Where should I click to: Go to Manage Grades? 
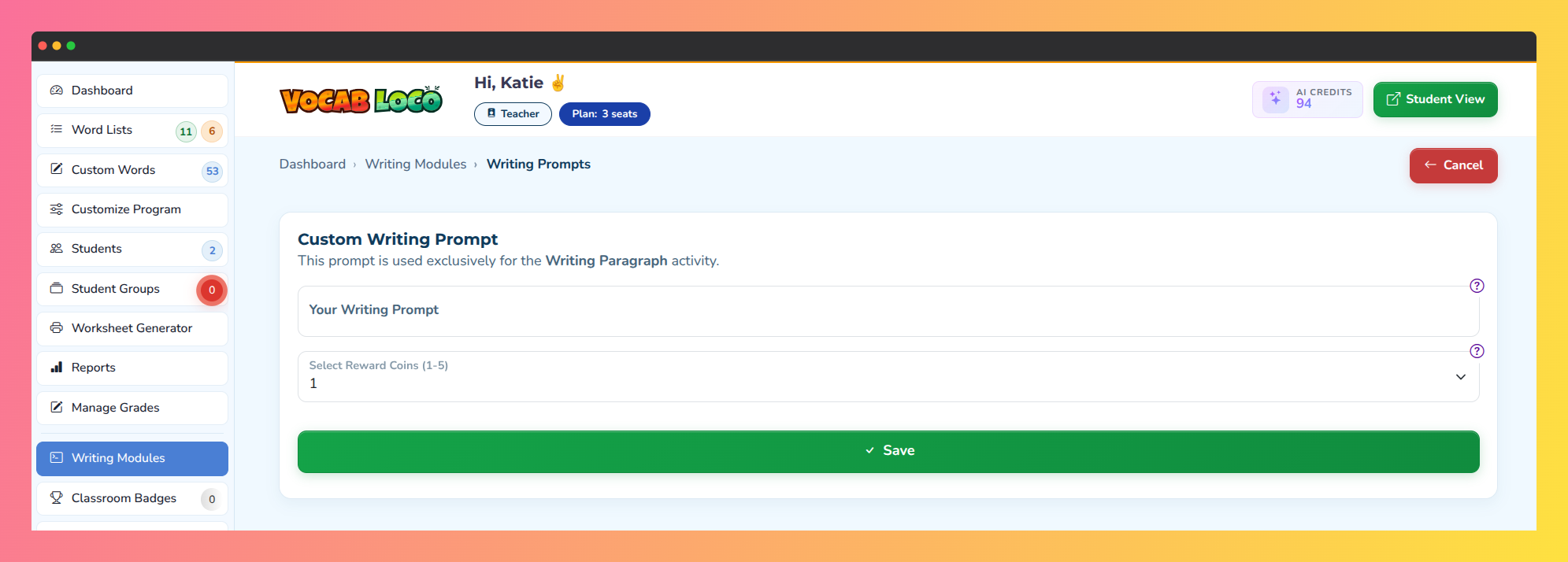(132, 408)
